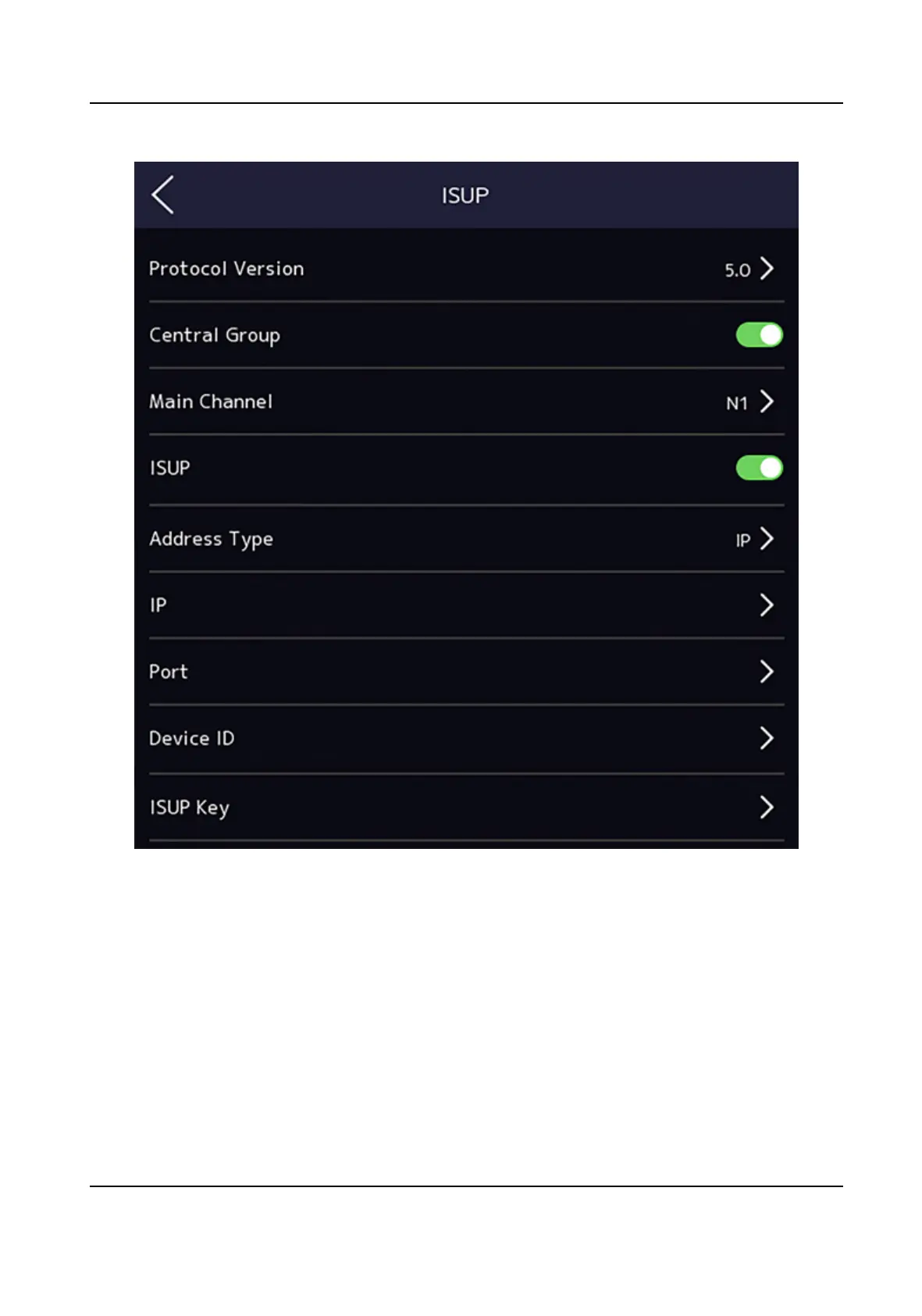The width and height of the screenshot is (922, 1316).
Task: Select the Address Type label
Action: click(x=211, y=540)
